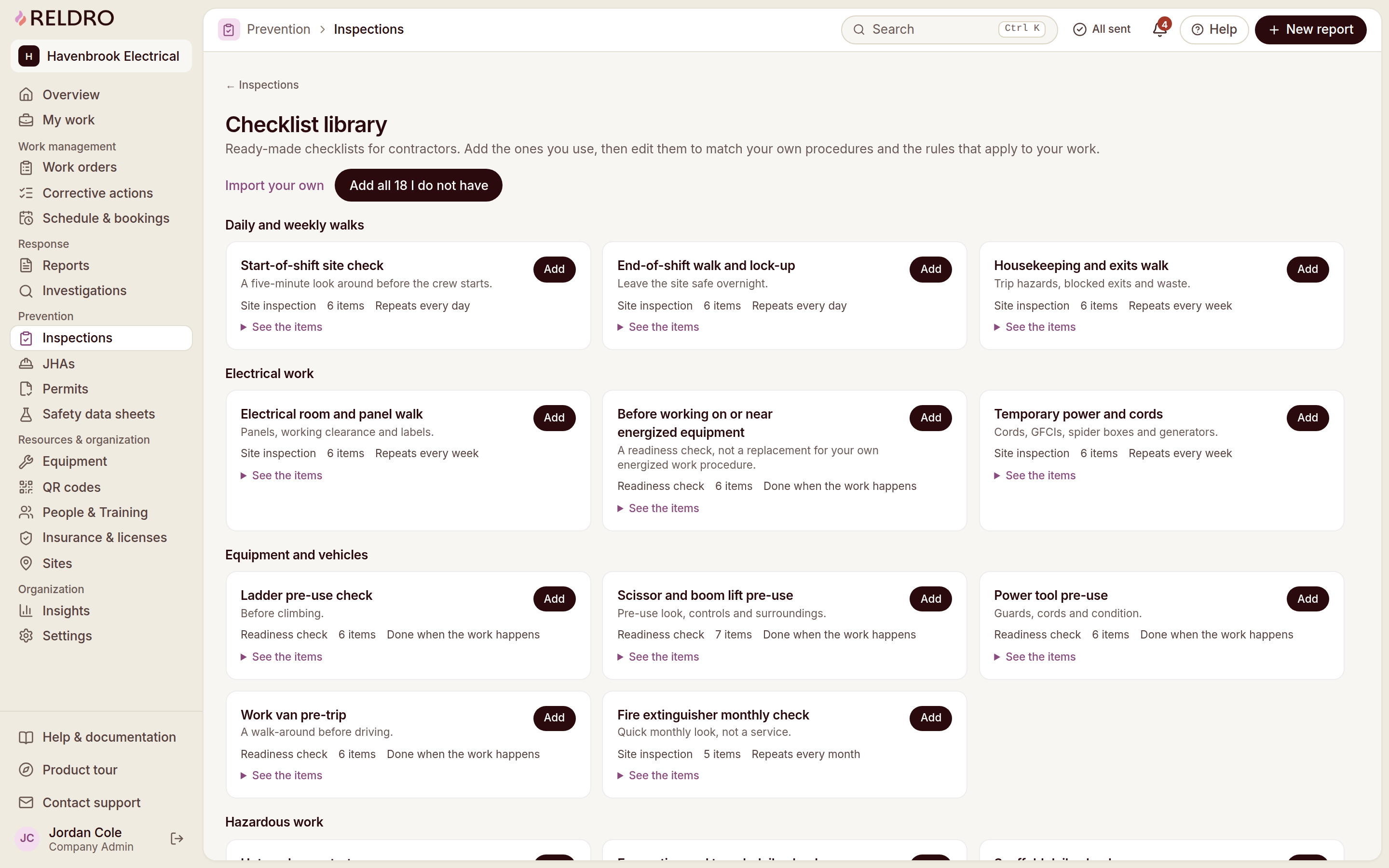
Task: Expand items for Work van pre-trip
Action: coord(281,776)
